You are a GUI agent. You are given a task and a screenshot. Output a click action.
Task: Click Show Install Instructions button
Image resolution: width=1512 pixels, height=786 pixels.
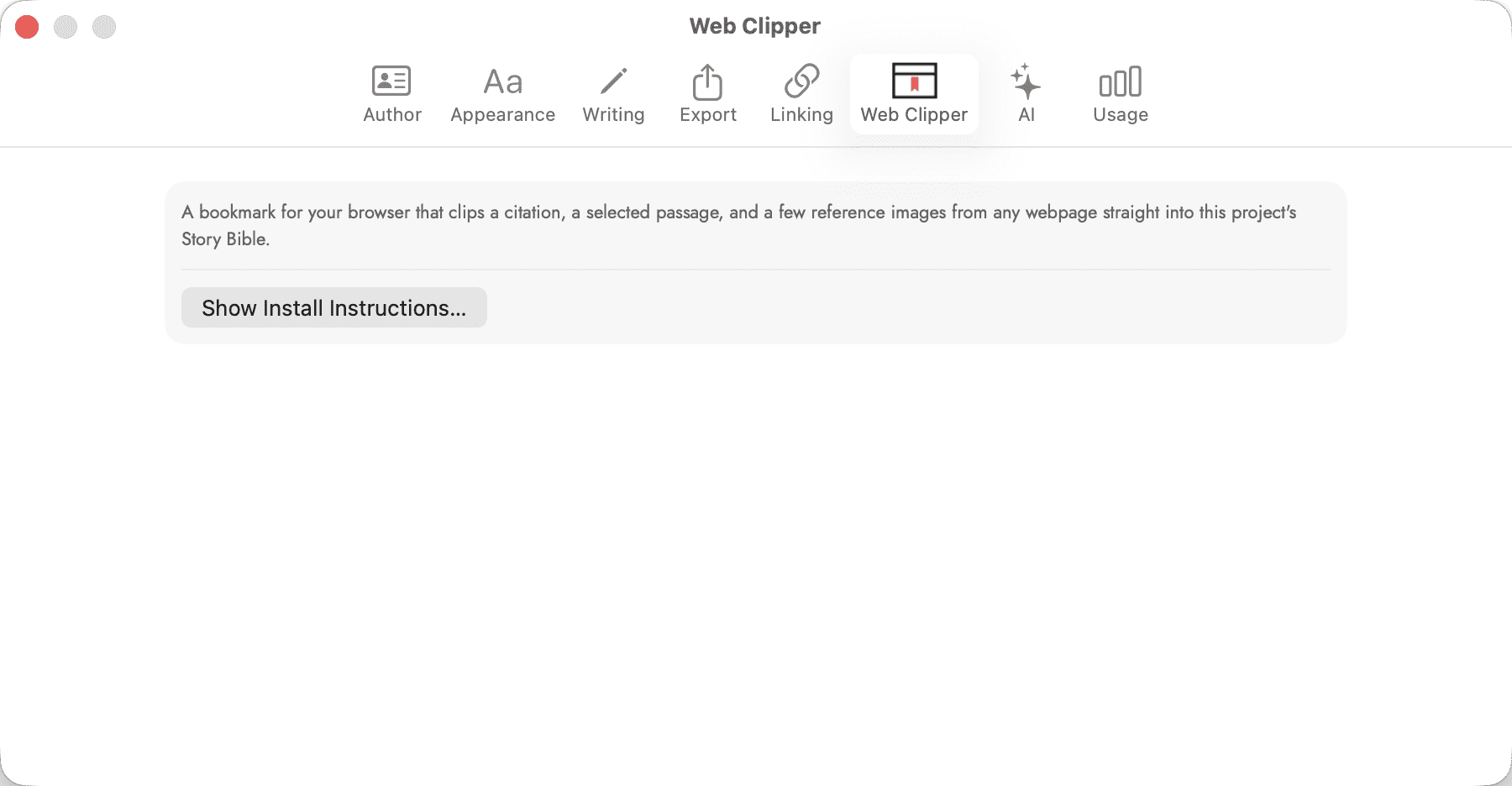point(334,307)
